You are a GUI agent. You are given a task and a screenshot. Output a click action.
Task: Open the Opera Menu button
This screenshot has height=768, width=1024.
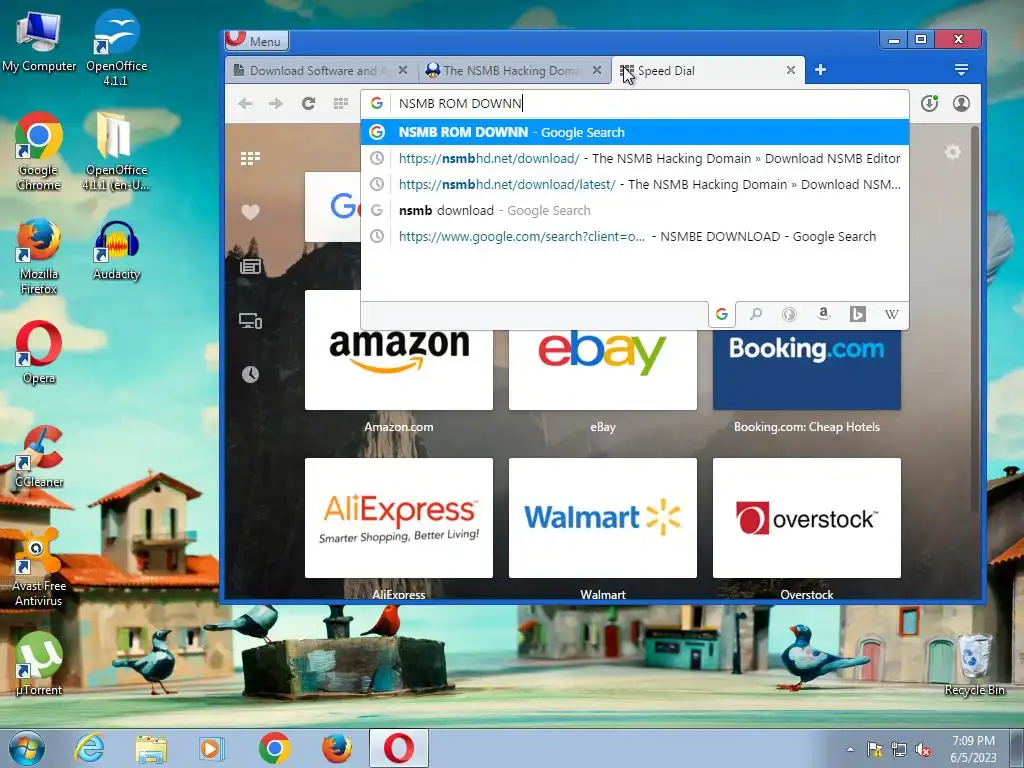tap(256, 40)
